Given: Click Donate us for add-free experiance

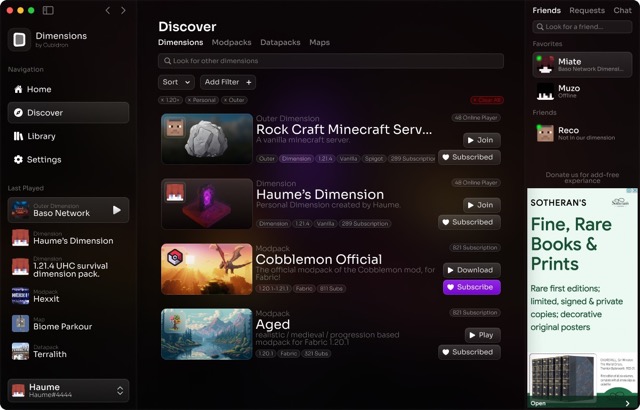Looking at the screenshot, I should point(582,177).
